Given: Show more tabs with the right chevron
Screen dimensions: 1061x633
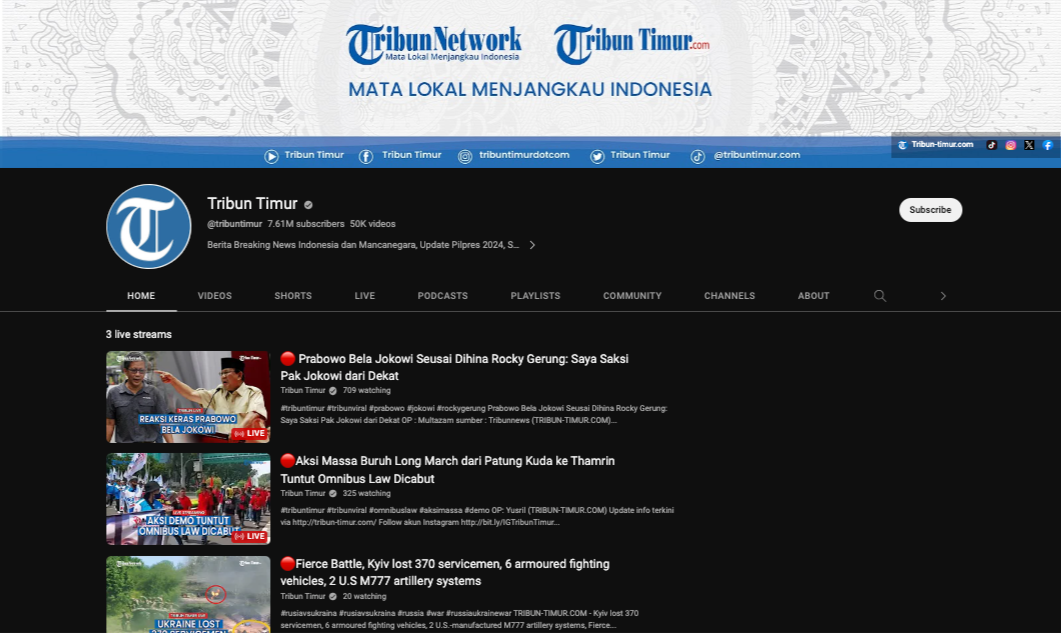Looking at the screenshot, I should (x=943, y=296).
